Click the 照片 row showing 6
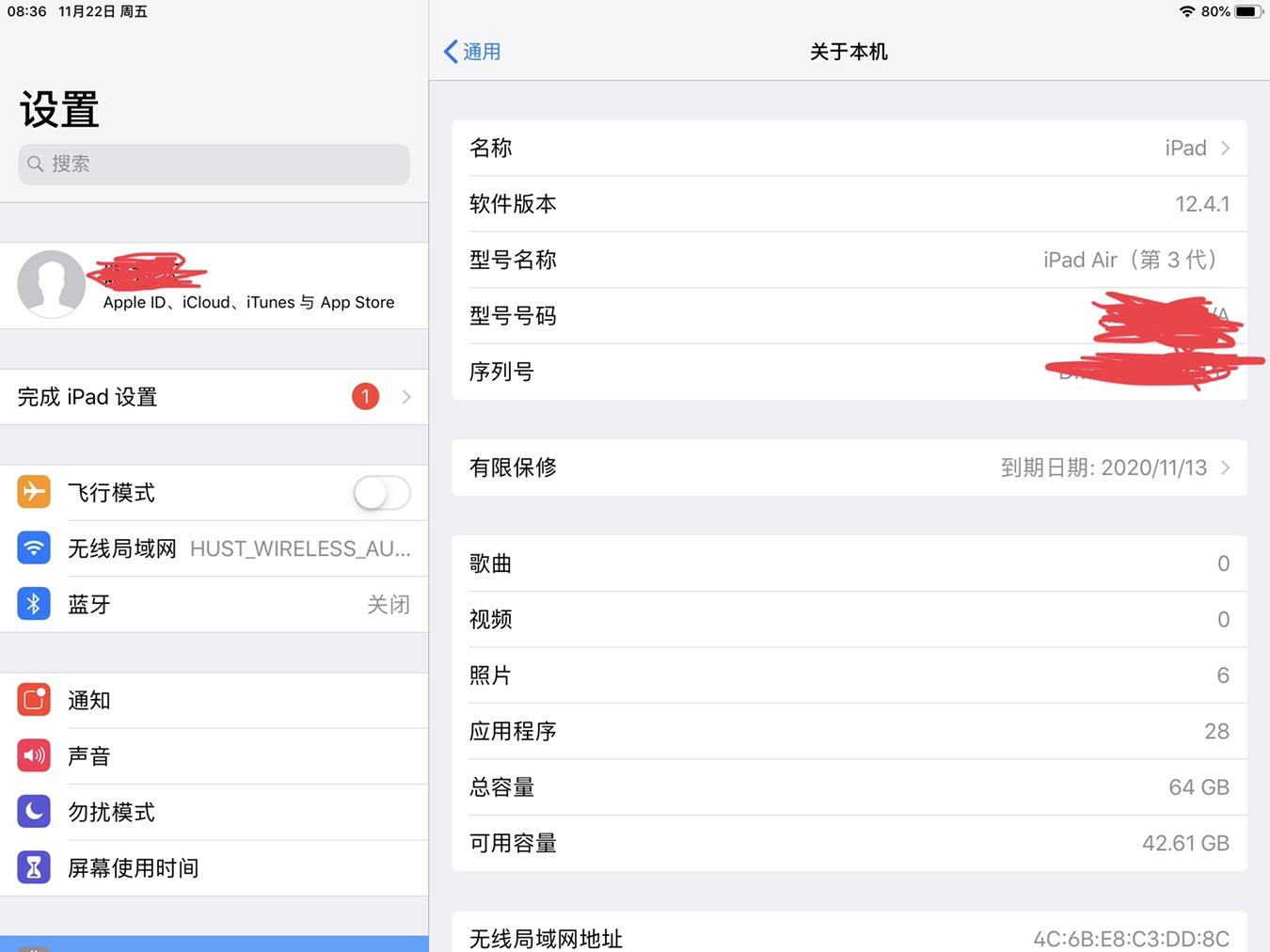Viewport: 1270px width, 952px height. (x=849, y=675)
